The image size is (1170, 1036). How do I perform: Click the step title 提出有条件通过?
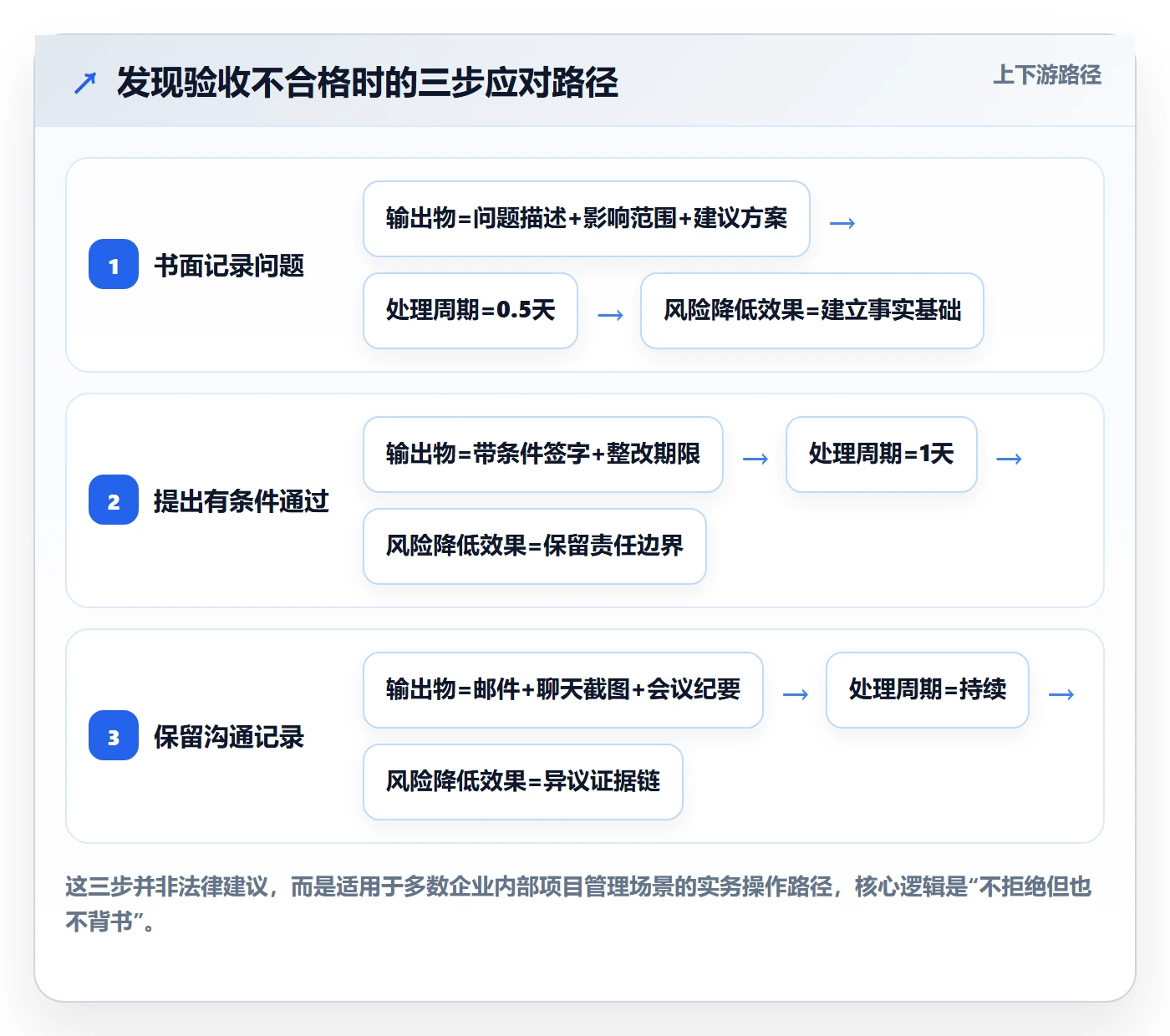[x=242, y=501]
